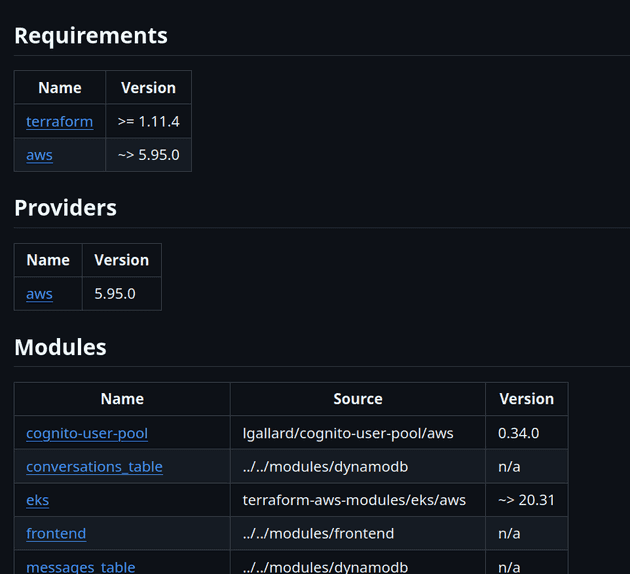
Task: Click the terraform version cell >= 1.11.4
Action: tap(148, 121)
